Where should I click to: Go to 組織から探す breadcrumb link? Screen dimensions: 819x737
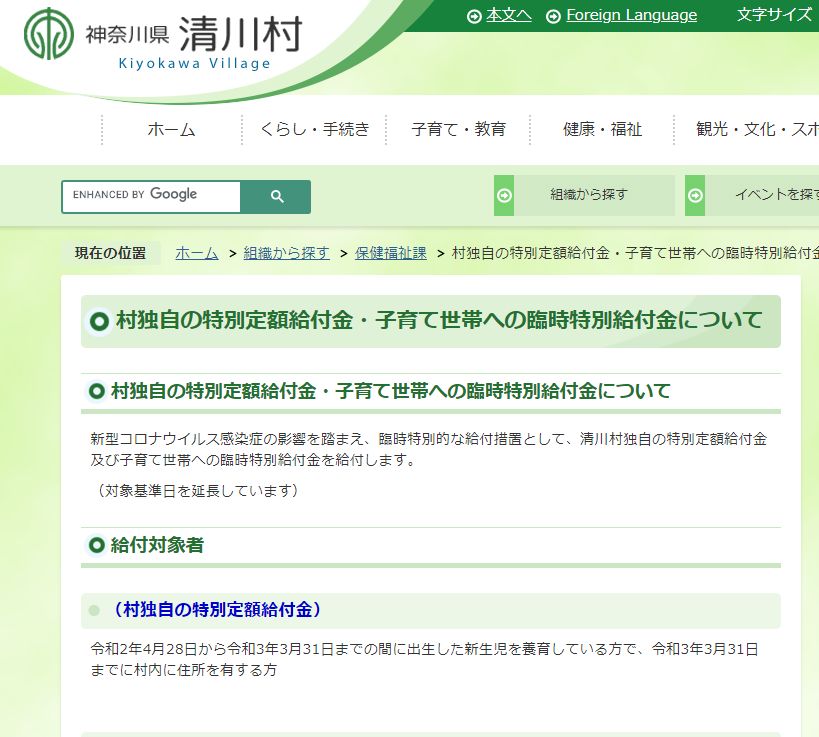click(286, 253)
